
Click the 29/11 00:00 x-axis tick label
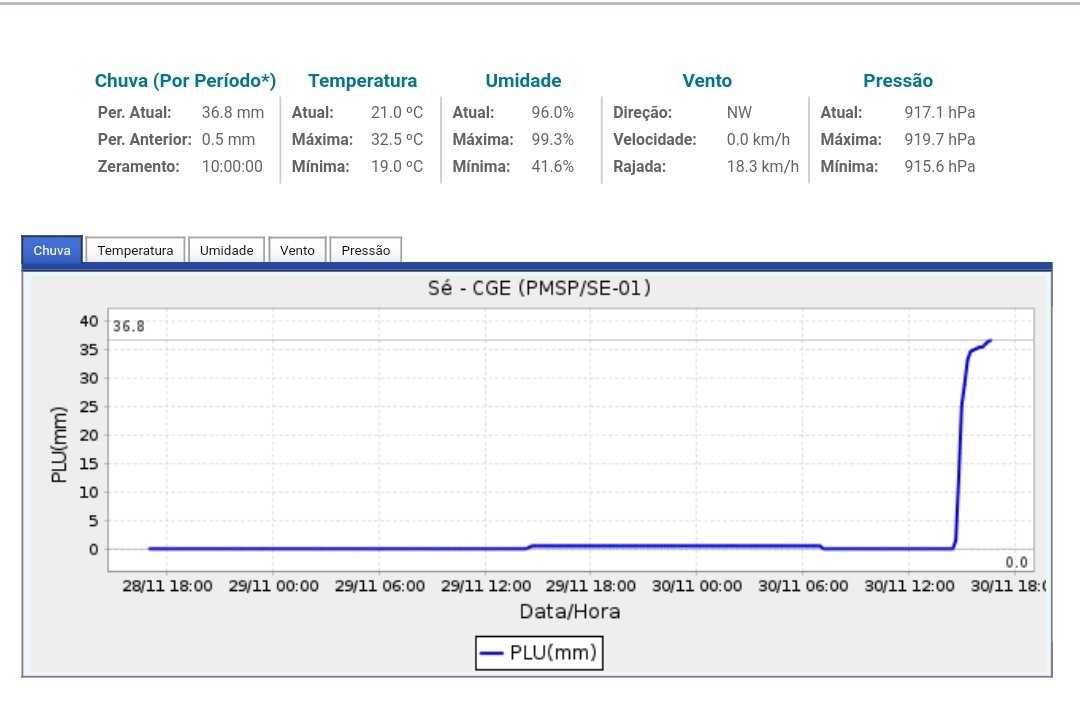point(273,586)
